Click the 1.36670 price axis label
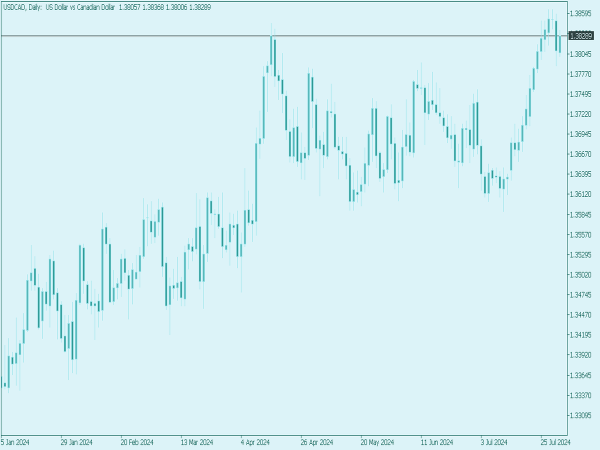Image resolution: width=600 pixels, height=450 pixels. (580, 154)
